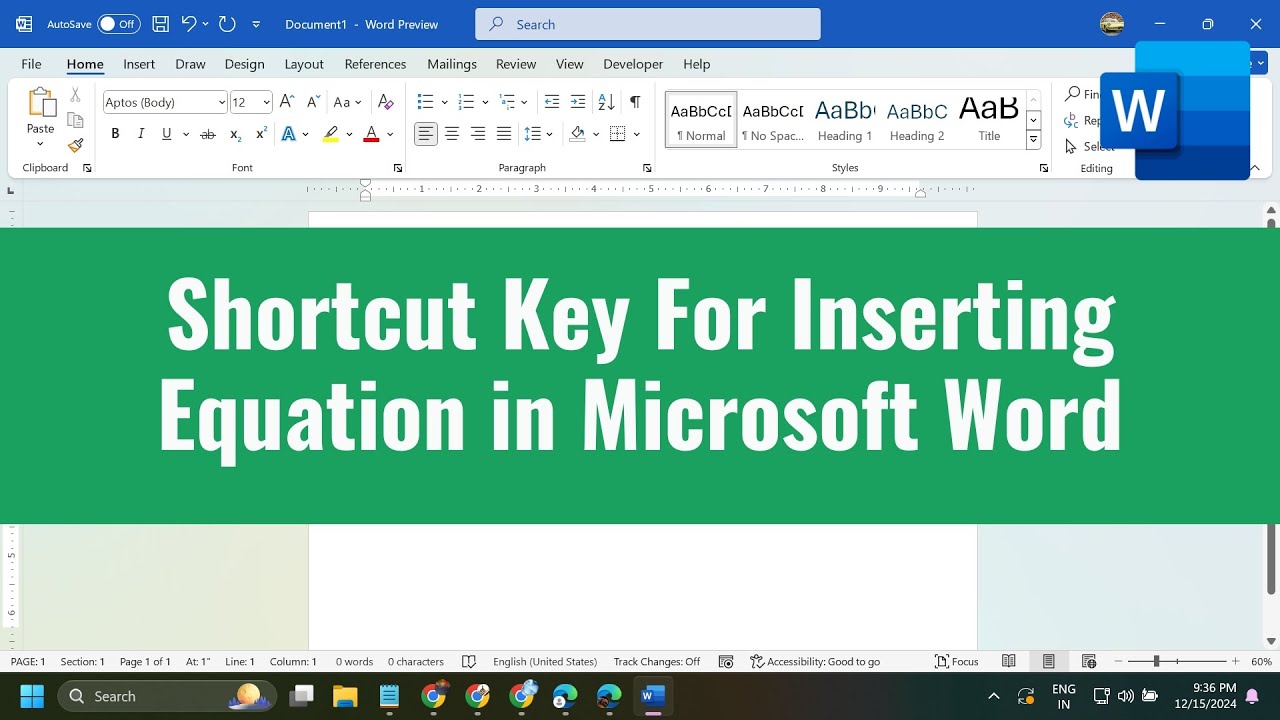Click the Windows Start button
Screen dimensions: 1280x720
click(32, 696)
